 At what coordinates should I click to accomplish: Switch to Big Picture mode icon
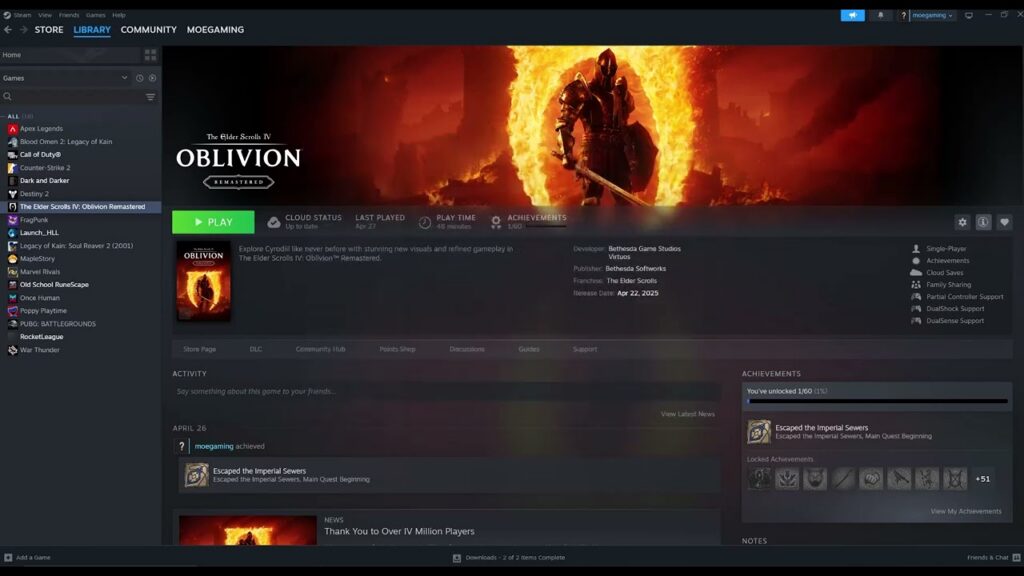[x=968, y=15]
